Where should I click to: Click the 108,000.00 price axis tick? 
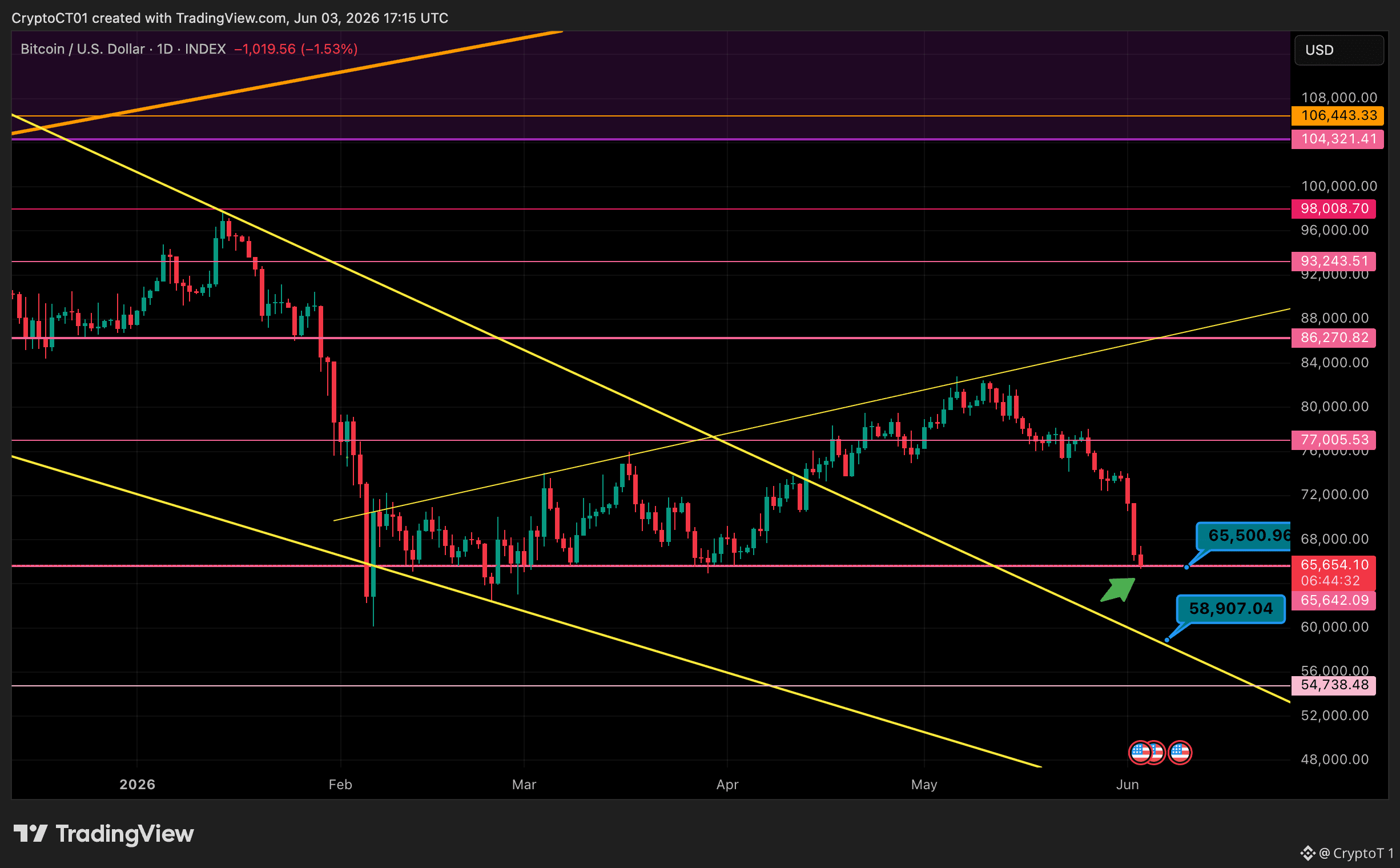(x=1338, y=97)
